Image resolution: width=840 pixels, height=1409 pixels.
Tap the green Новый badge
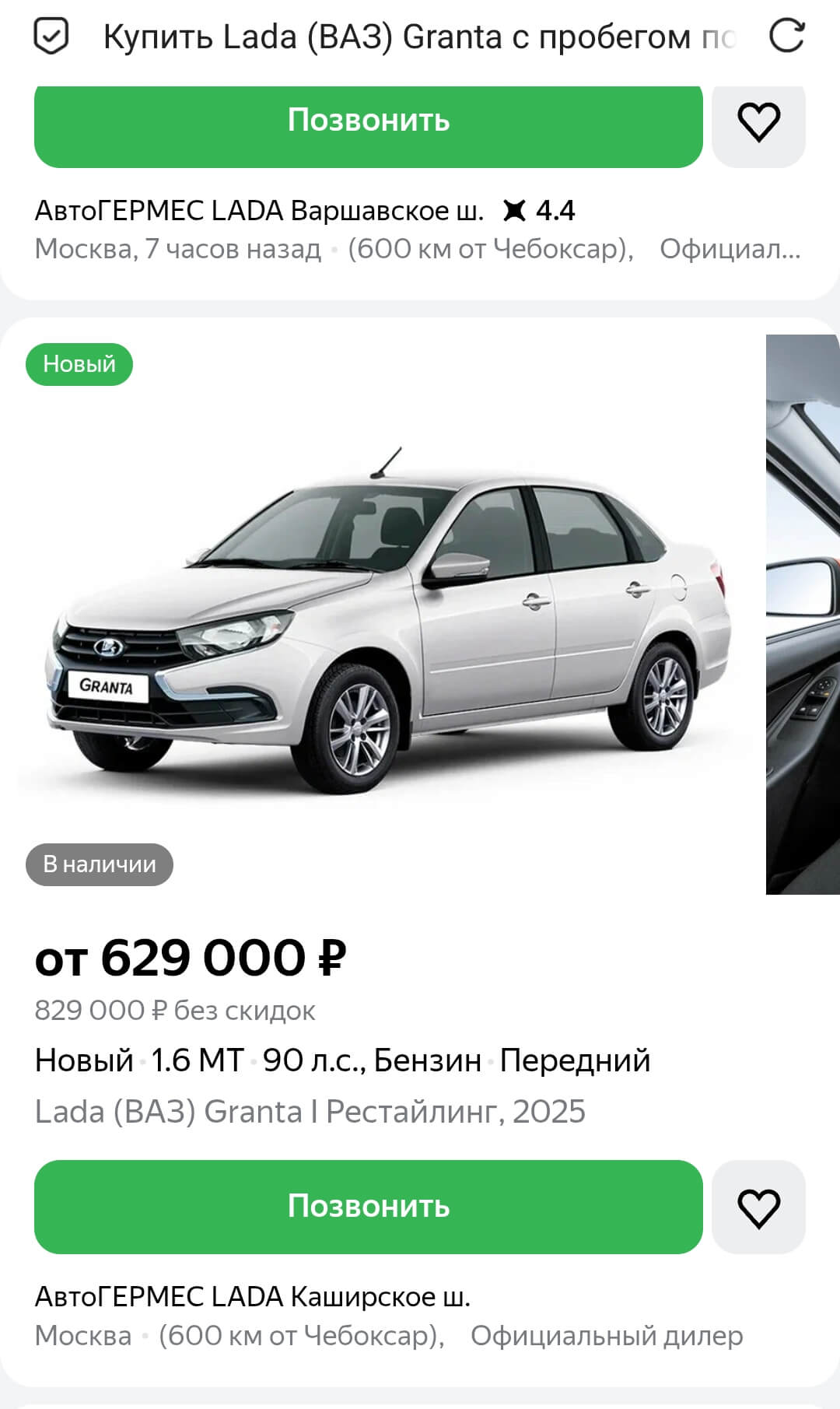tap(79, 364)
